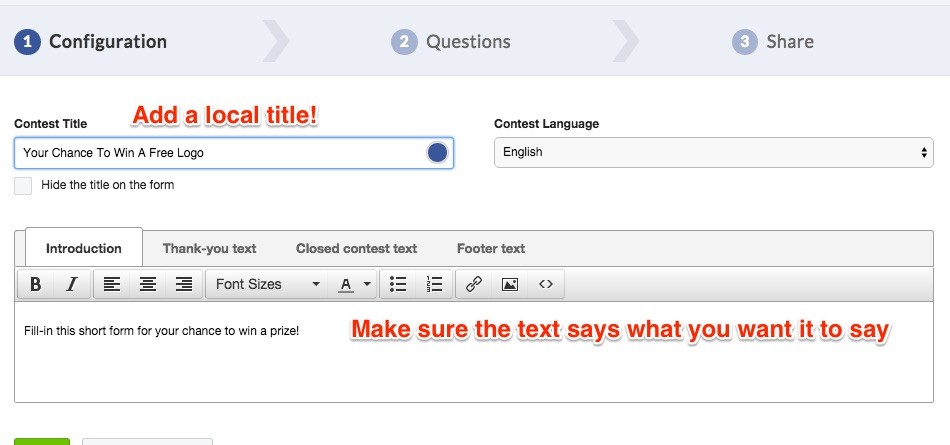Insert a numbered list

click(x=434, y=284)
